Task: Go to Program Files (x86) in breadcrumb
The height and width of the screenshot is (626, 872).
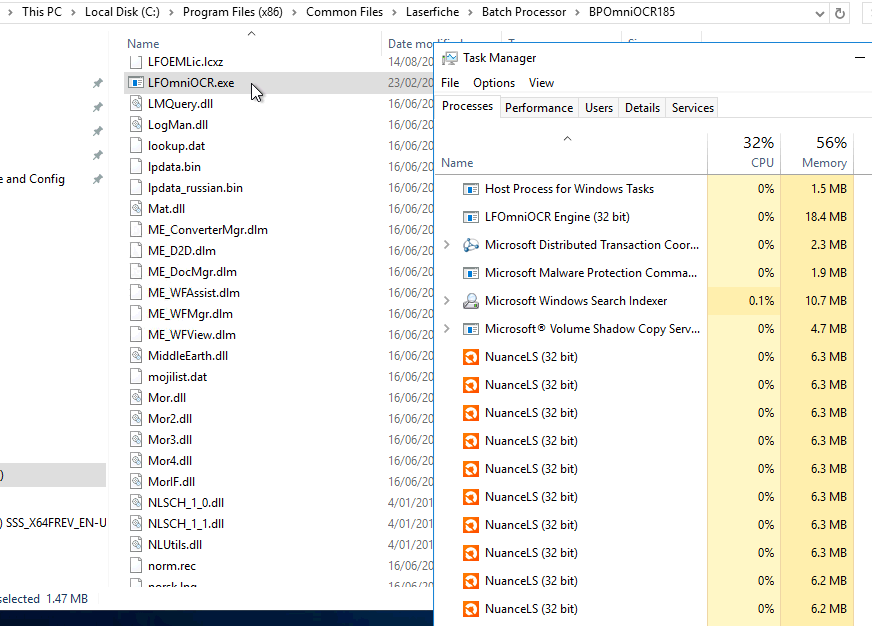Action: 232,12
